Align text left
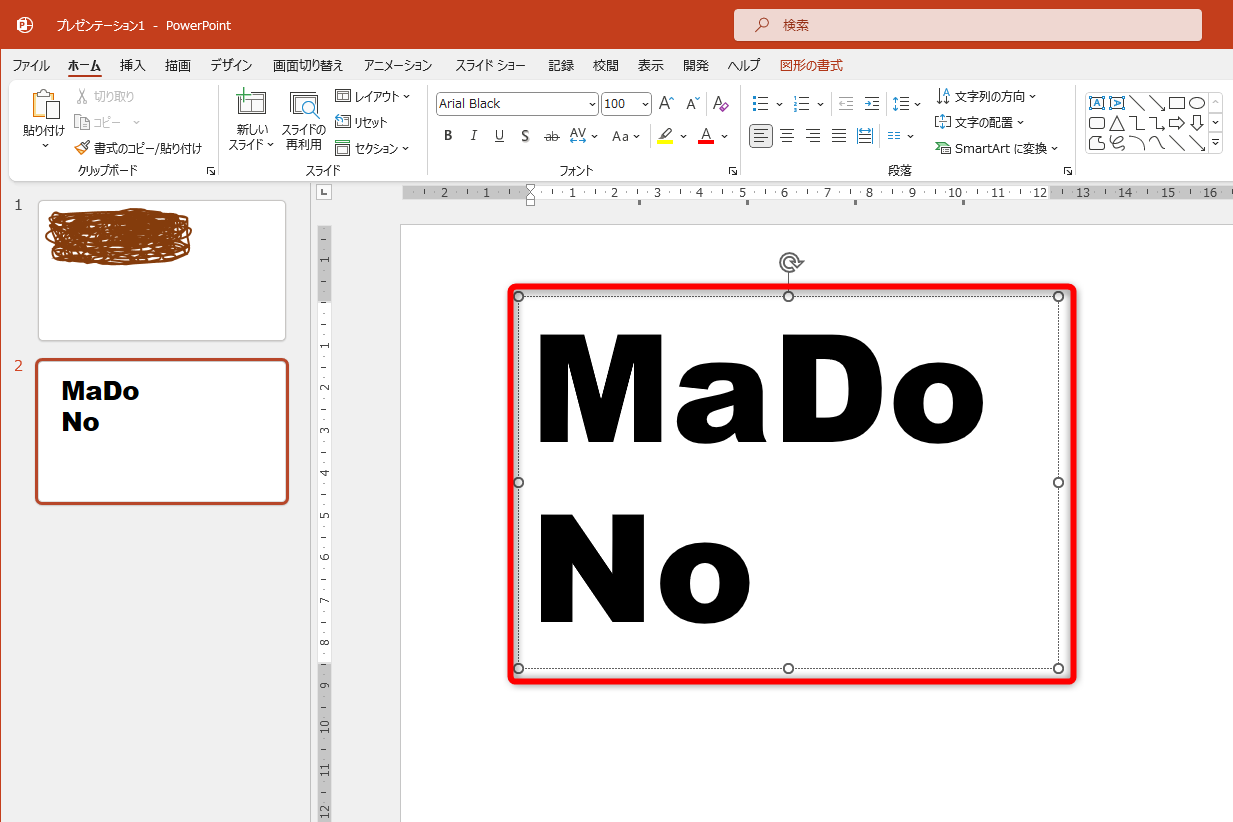 (761, 136)
